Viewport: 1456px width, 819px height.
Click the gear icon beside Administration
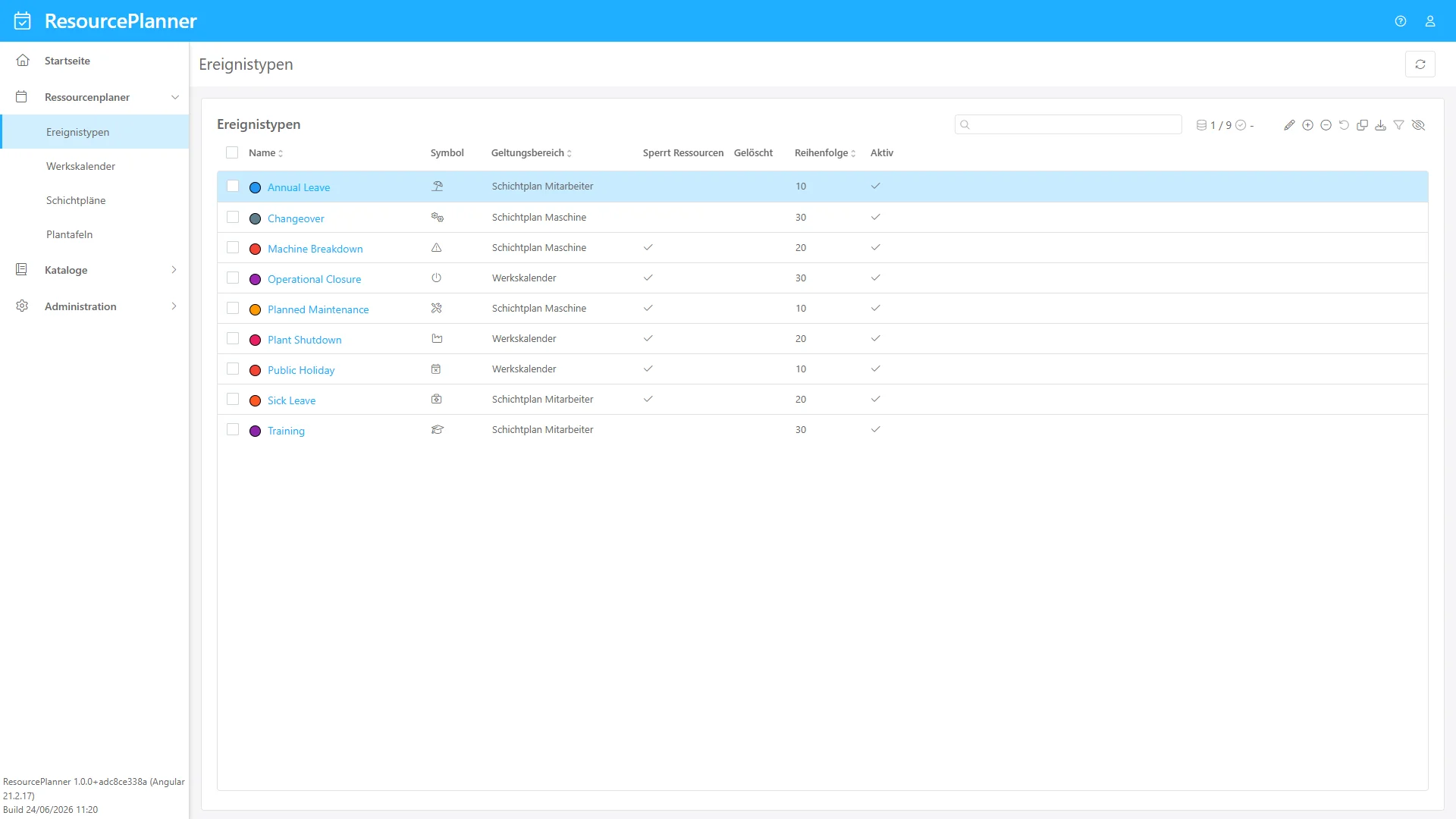point(22,306)
